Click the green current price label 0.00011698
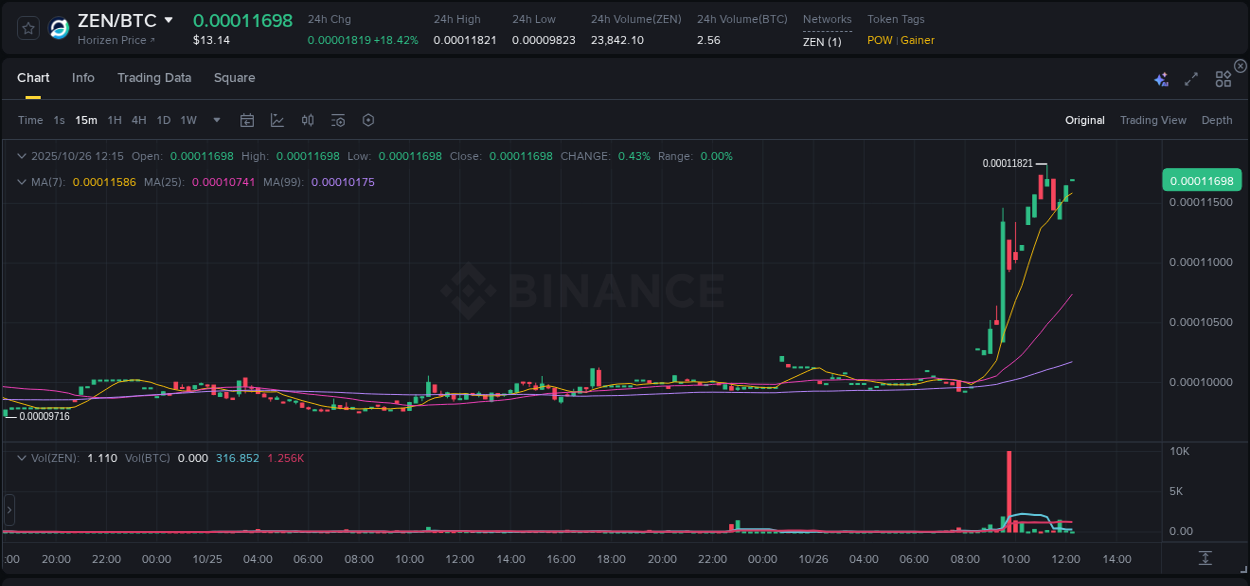 click(x=1201, y=180)
